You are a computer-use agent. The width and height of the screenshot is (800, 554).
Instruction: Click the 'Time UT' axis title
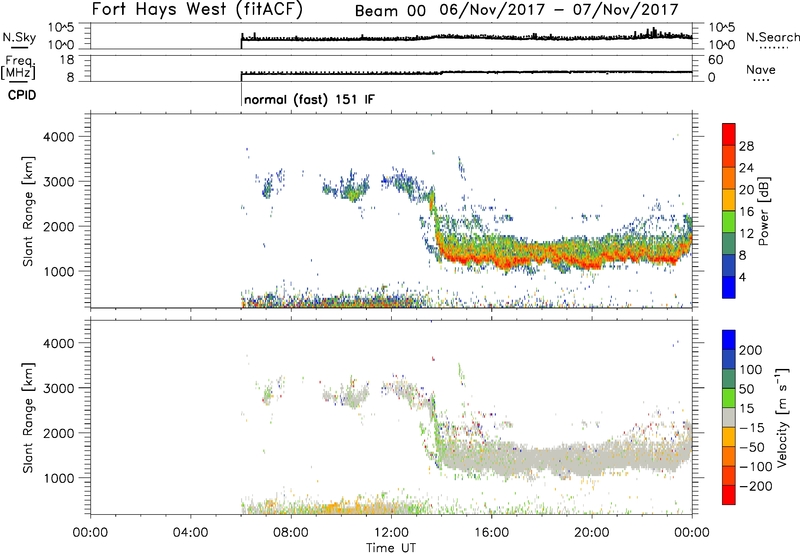391,548
